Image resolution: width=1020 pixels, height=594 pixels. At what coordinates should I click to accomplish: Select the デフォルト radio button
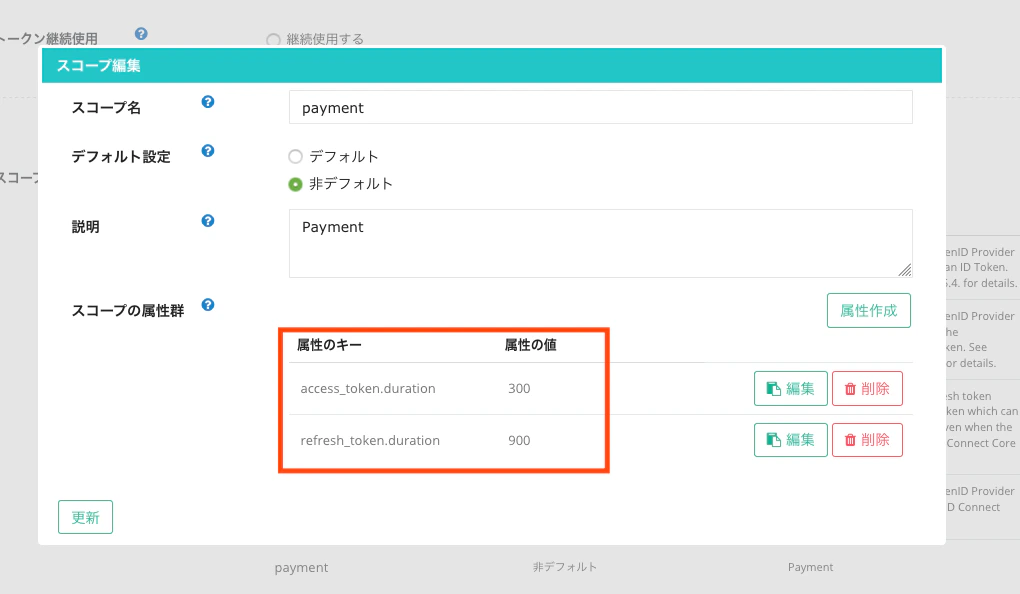pos(296,156)
